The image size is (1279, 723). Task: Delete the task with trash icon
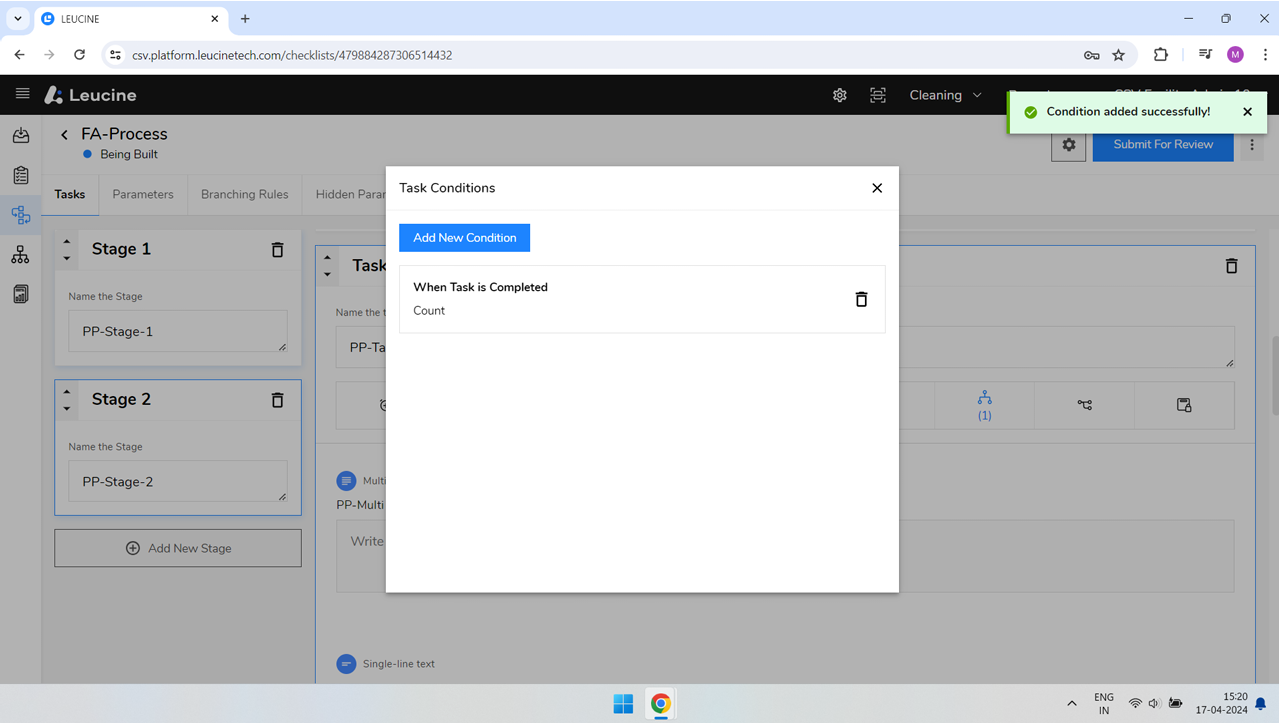[1231, 266]
